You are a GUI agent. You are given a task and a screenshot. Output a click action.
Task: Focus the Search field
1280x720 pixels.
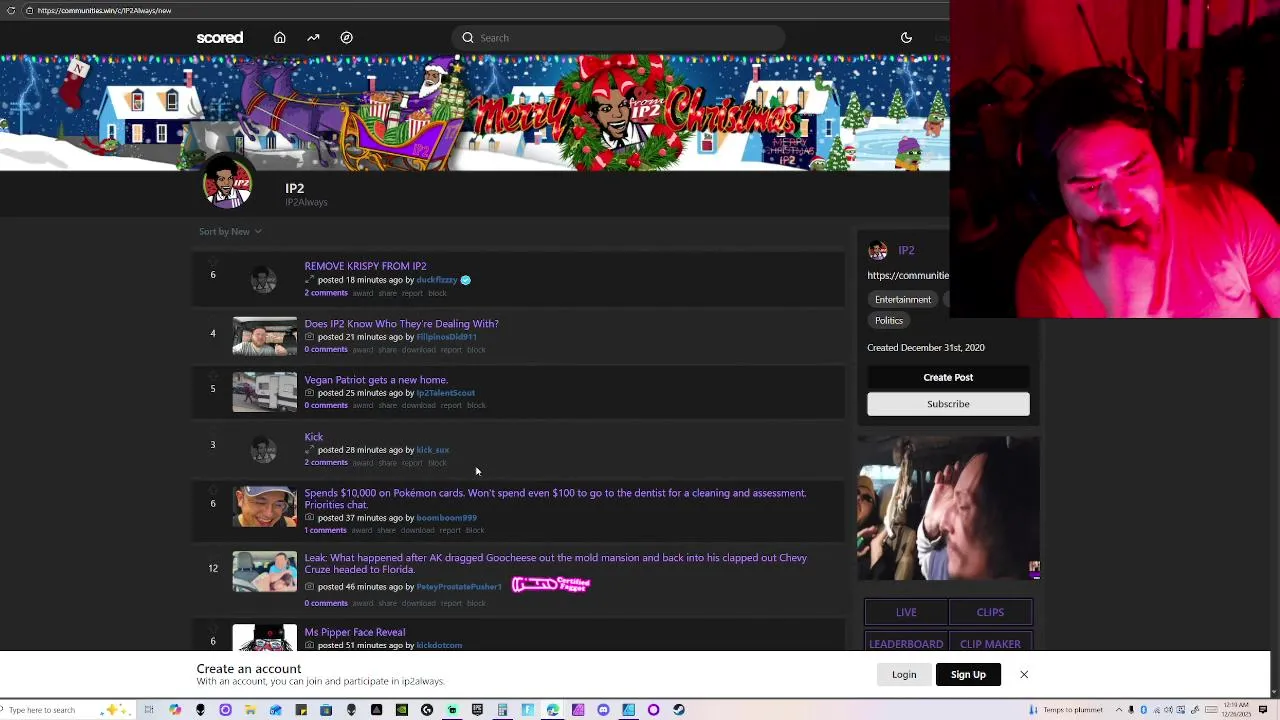click(x=617, y=38)
